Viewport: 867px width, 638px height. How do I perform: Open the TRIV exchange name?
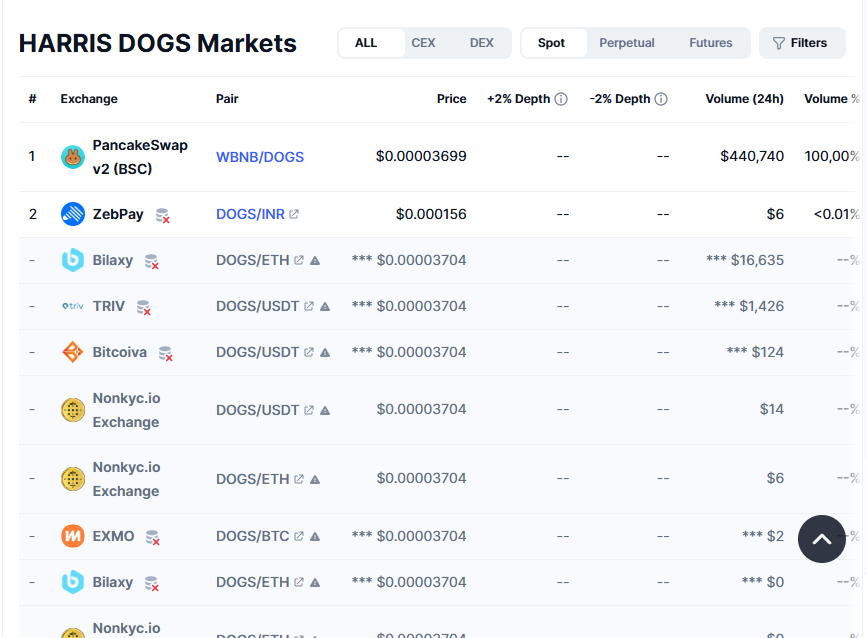(x=109, y=306)
